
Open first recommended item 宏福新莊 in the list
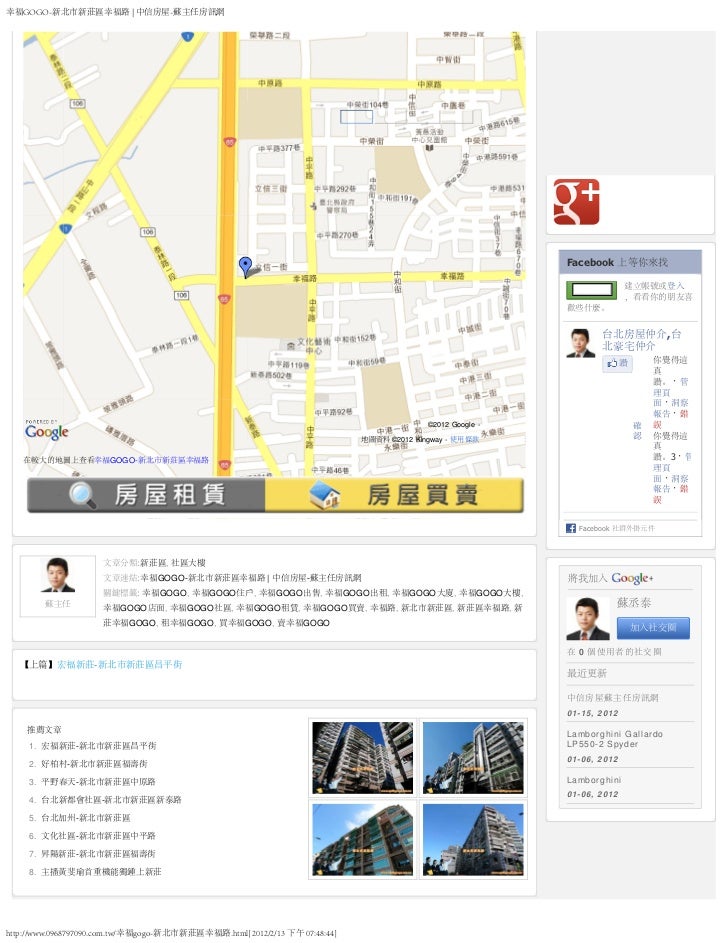99,746
